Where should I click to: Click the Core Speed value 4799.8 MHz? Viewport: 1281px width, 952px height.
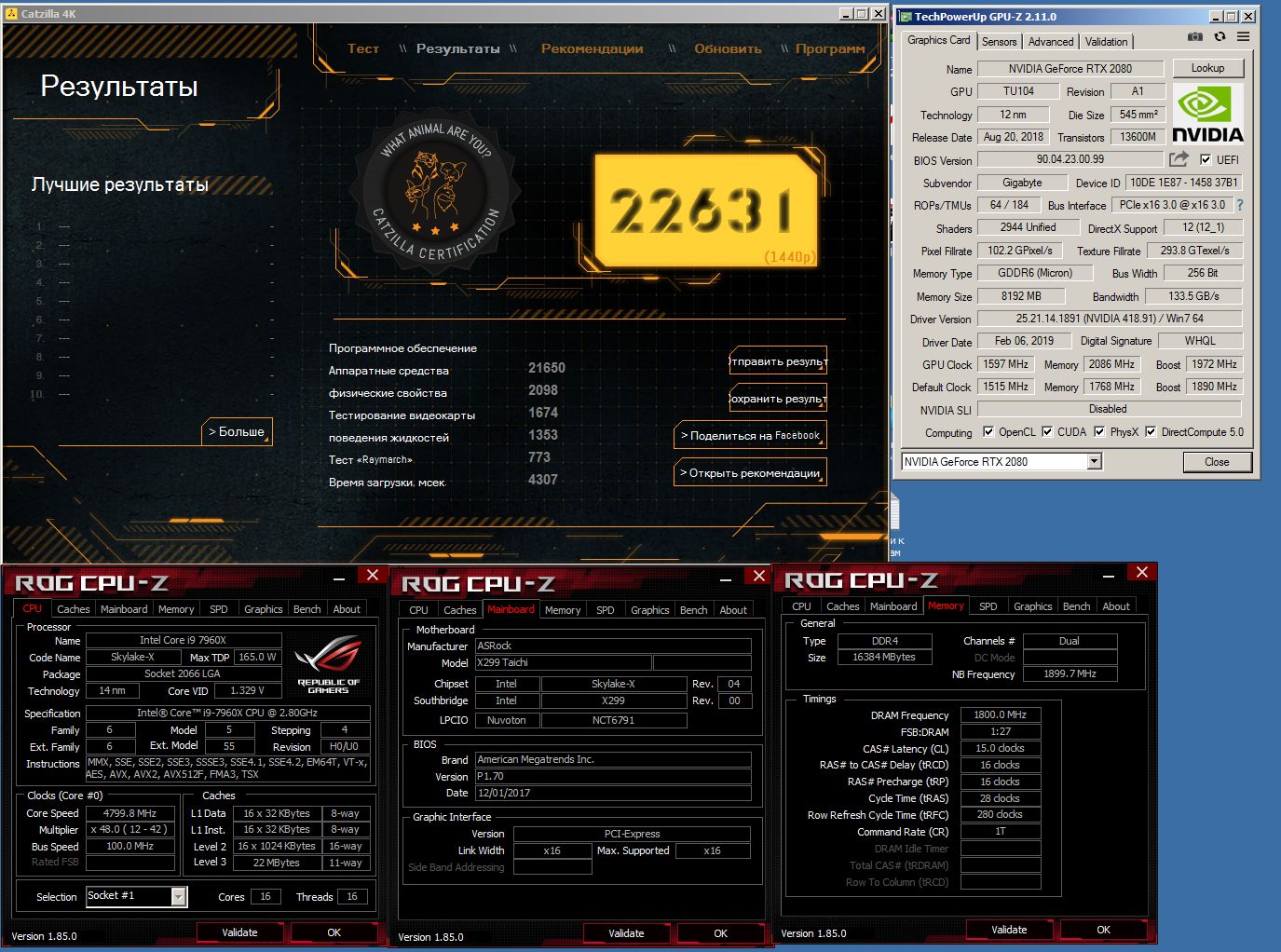130,813
